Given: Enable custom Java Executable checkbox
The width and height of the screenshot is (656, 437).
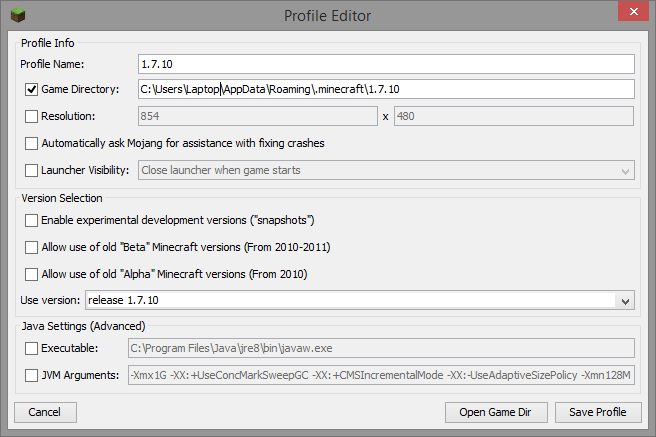Looking at the screenshot, I should pos(32,348).
